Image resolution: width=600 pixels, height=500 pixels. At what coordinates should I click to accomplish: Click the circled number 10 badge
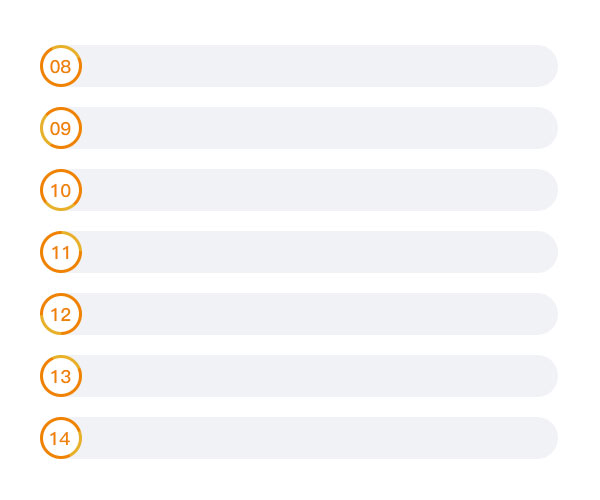click(61, 190)
